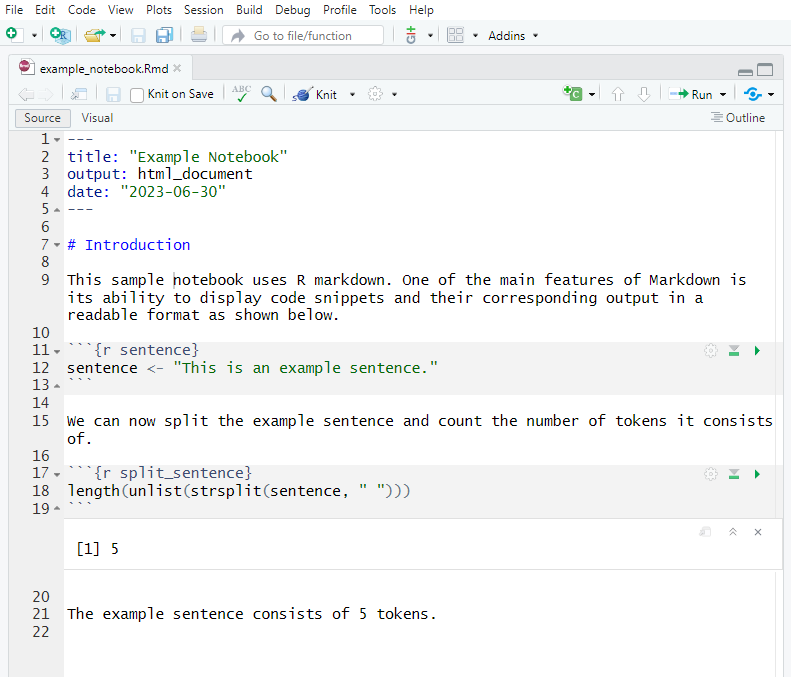Toggle the Knit on Save checkbox
Screen dimensions: 791x677
coord(137,95)
